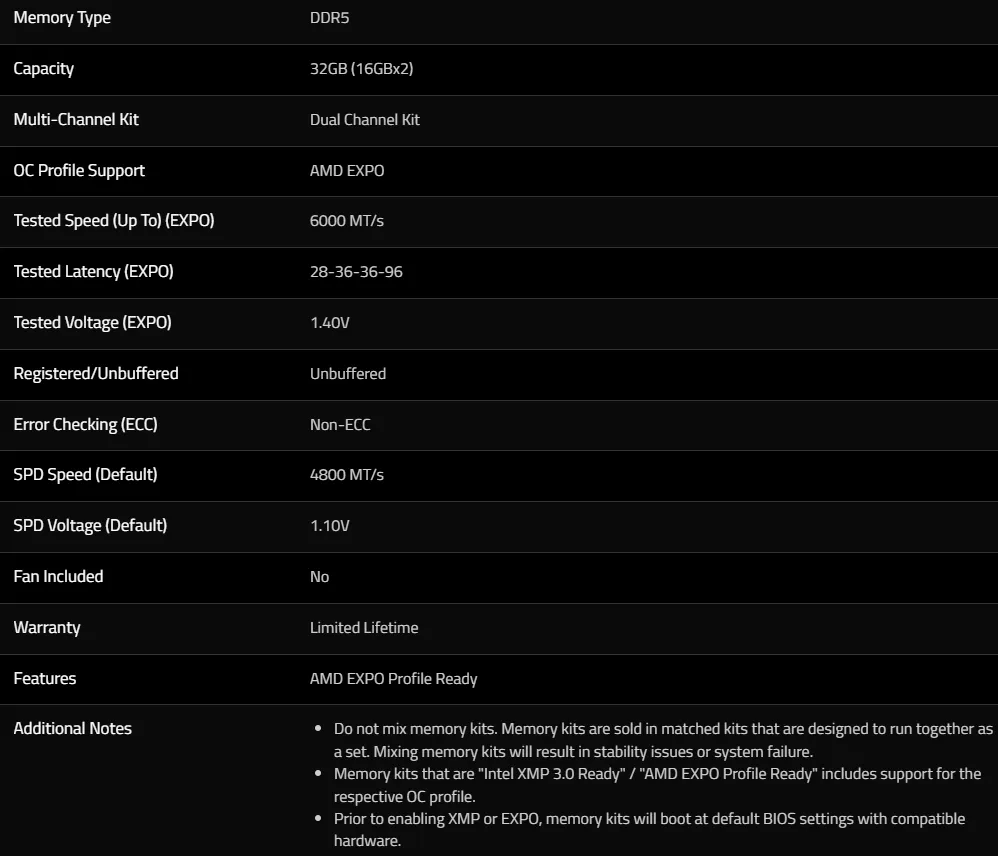The width and height of the screenshot is (998, 856).
Task: Click the 'Prior to enabling XMP' note
Action: point(649,829)
